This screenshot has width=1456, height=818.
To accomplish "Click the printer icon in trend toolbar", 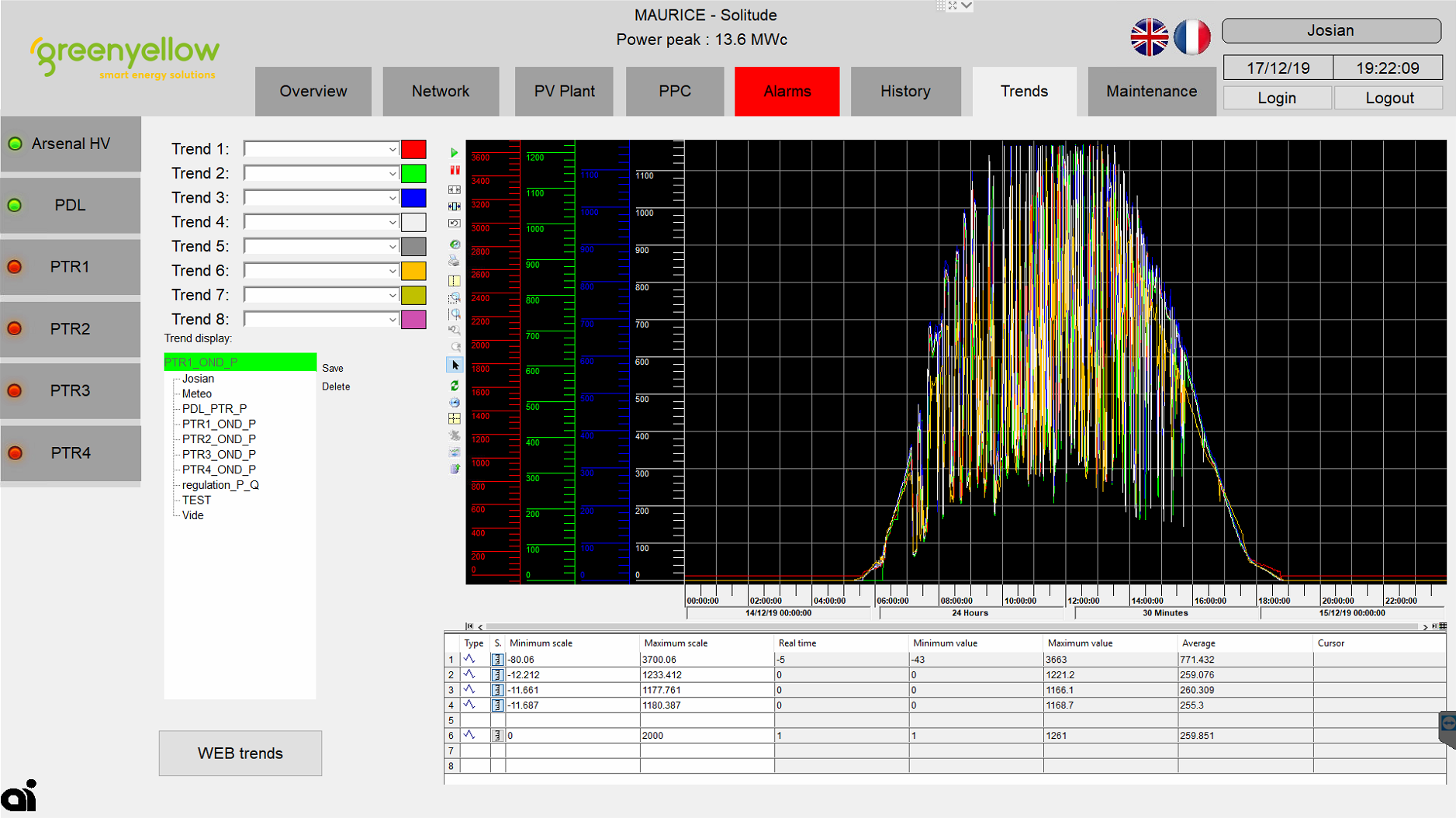I will pos(455,262).
